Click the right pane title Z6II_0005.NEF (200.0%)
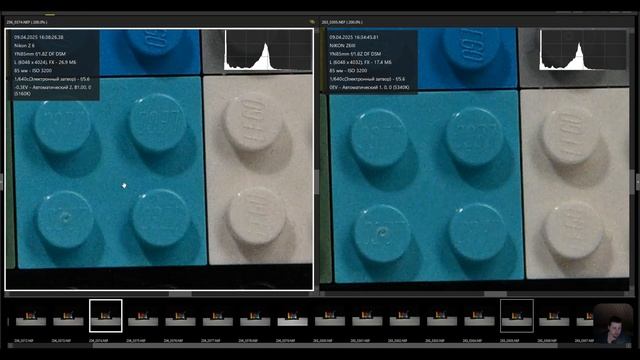The image size is (640, 360). (x=342, y=22)
